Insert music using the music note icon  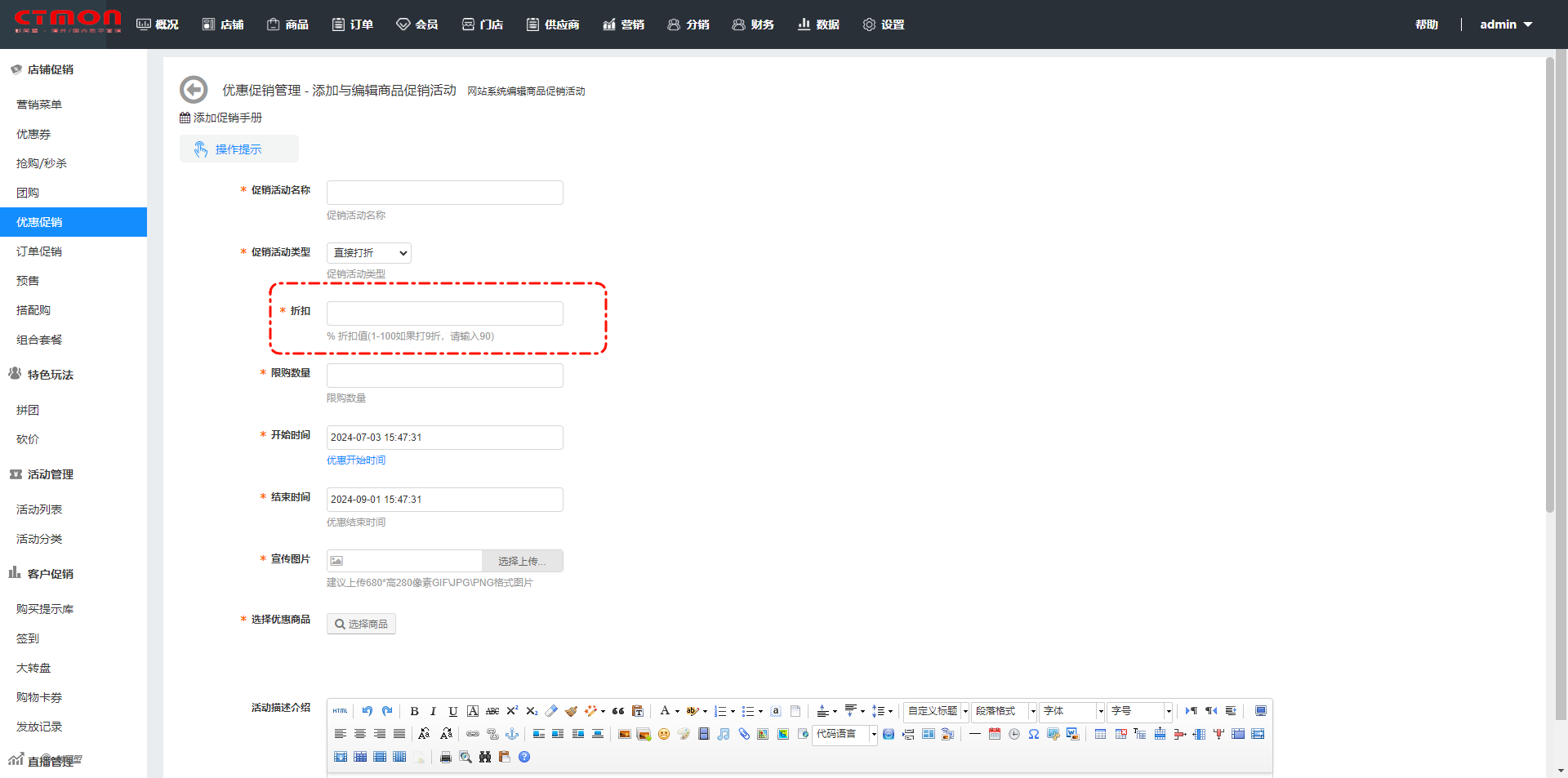click(724, 734)
